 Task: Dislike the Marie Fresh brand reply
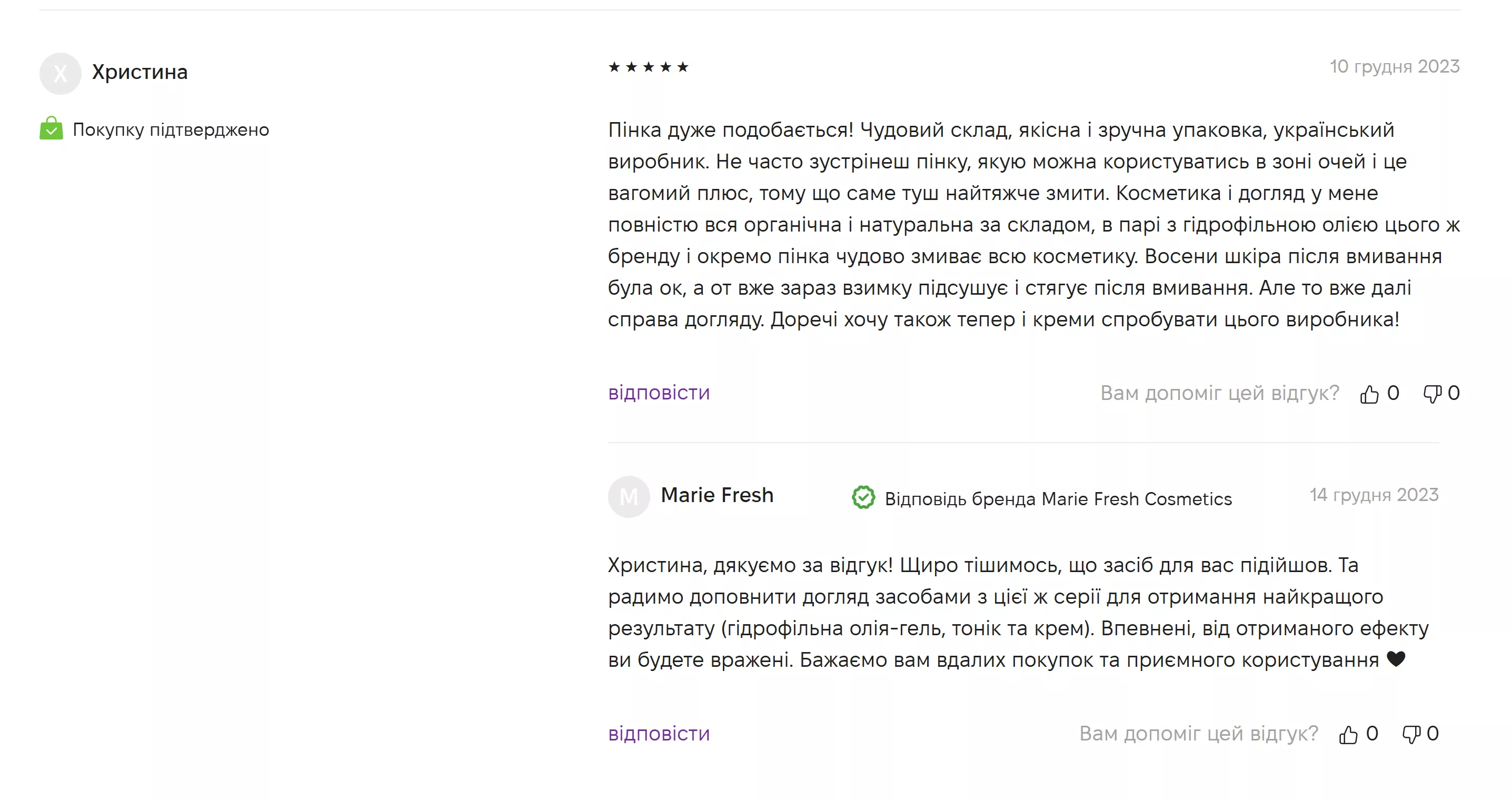1411,735
